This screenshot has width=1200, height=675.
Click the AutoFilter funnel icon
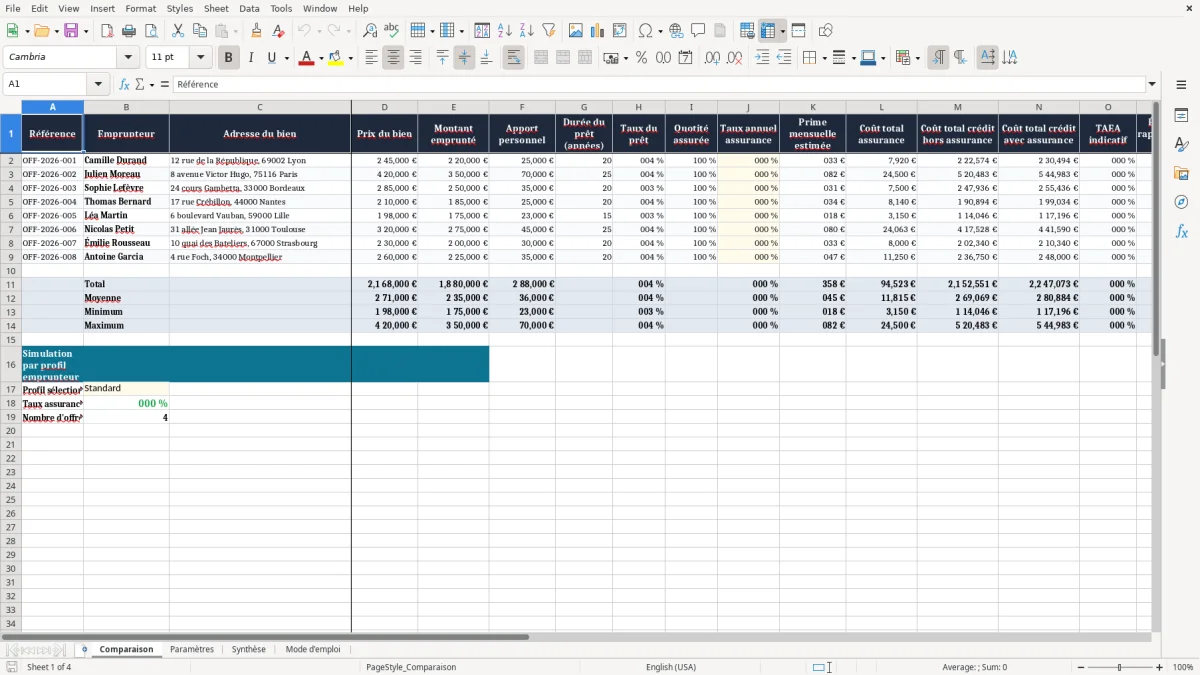coord(549,31)
